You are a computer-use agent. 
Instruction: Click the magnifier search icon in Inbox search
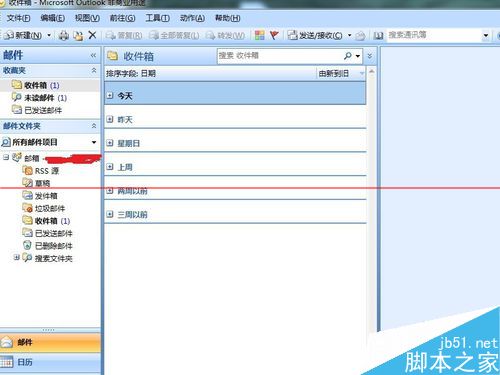point(348,56)
